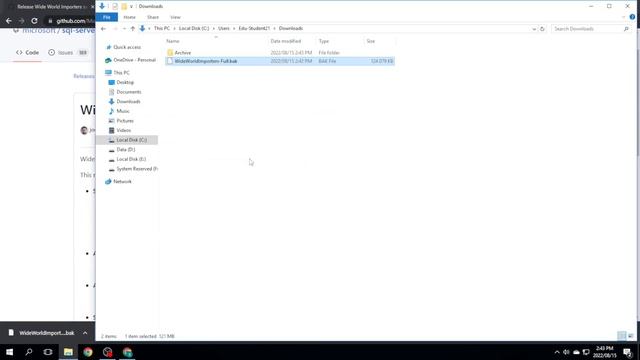Open Desktop in the navigation pane
Image resolution: width=640 pixels, height=360 pixels.
tap(125, 82)
